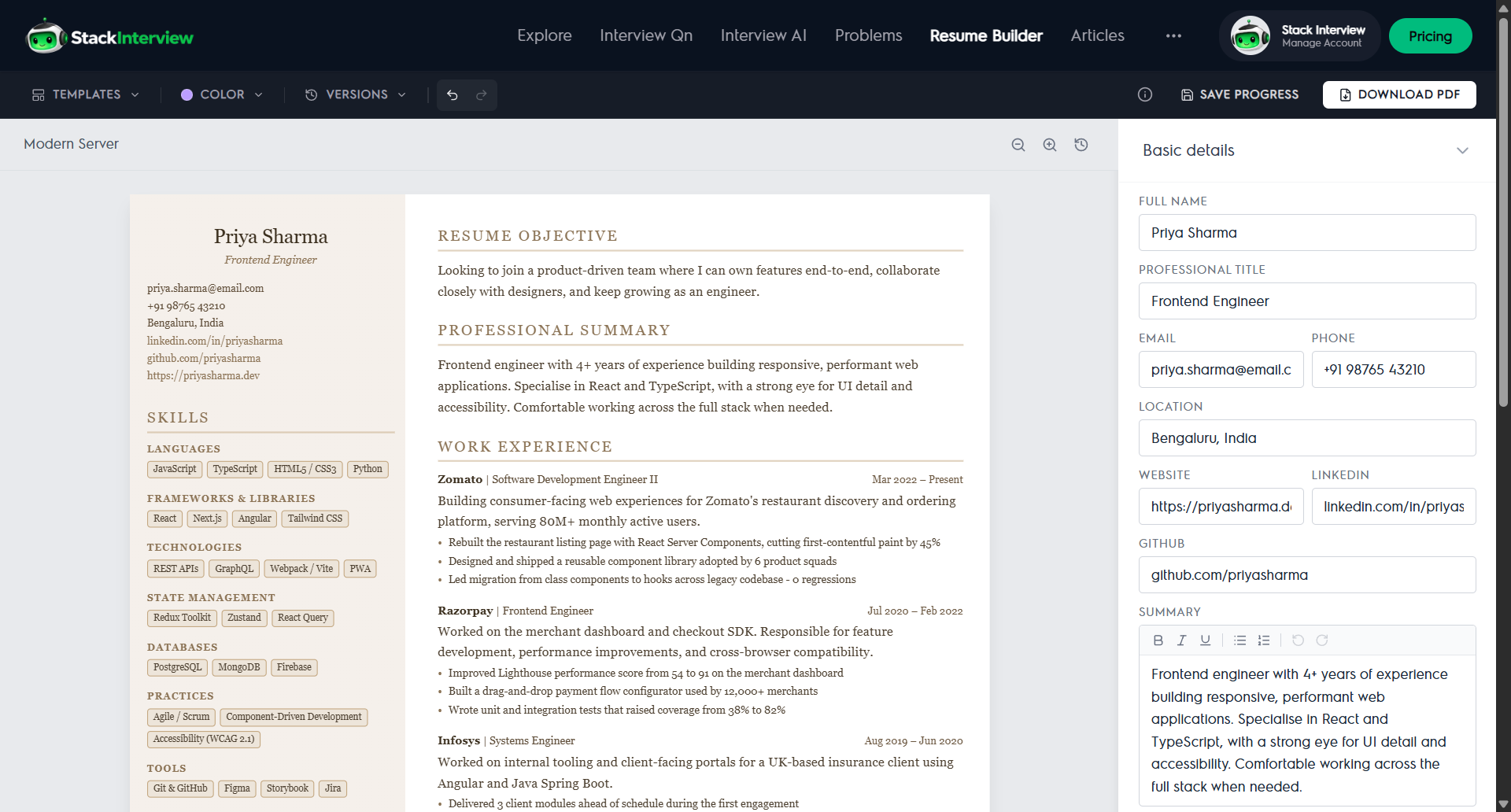Open the Versions dropdown
Image resolution: width=1511 pixels, height=812 pixels.
click(x=356, y=94)
